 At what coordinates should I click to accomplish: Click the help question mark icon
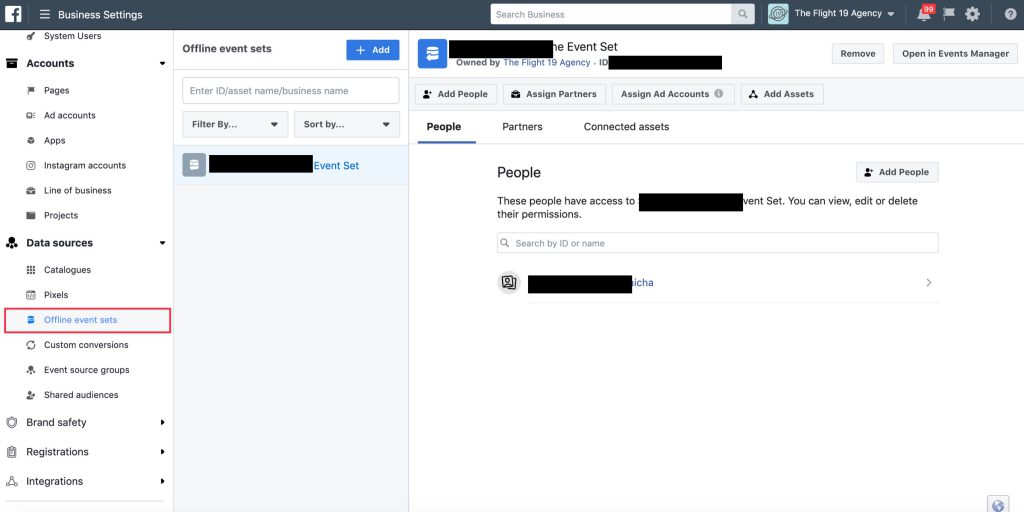[1009, 14]
